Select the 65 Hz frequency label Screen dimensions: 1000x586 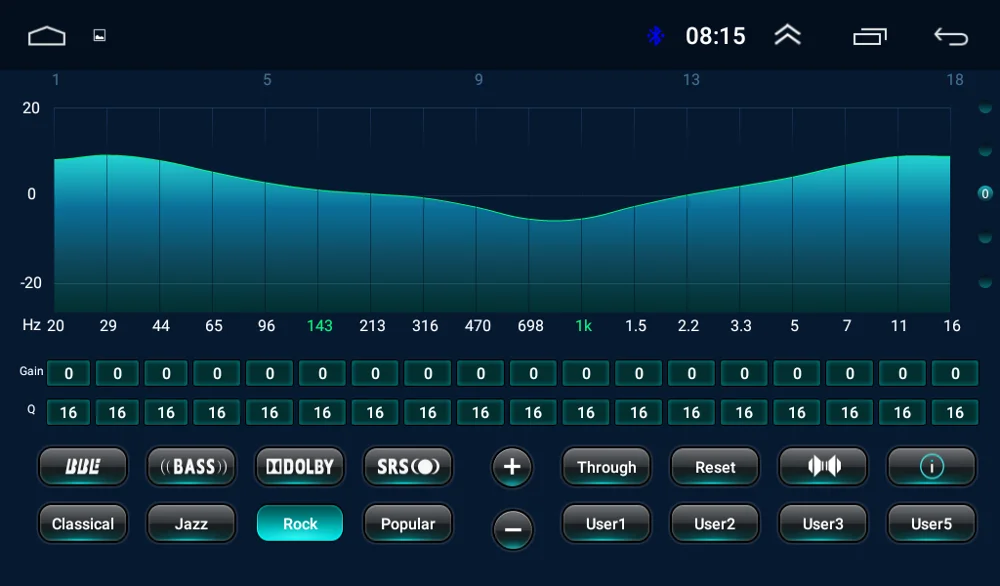(x=214, y=326)
